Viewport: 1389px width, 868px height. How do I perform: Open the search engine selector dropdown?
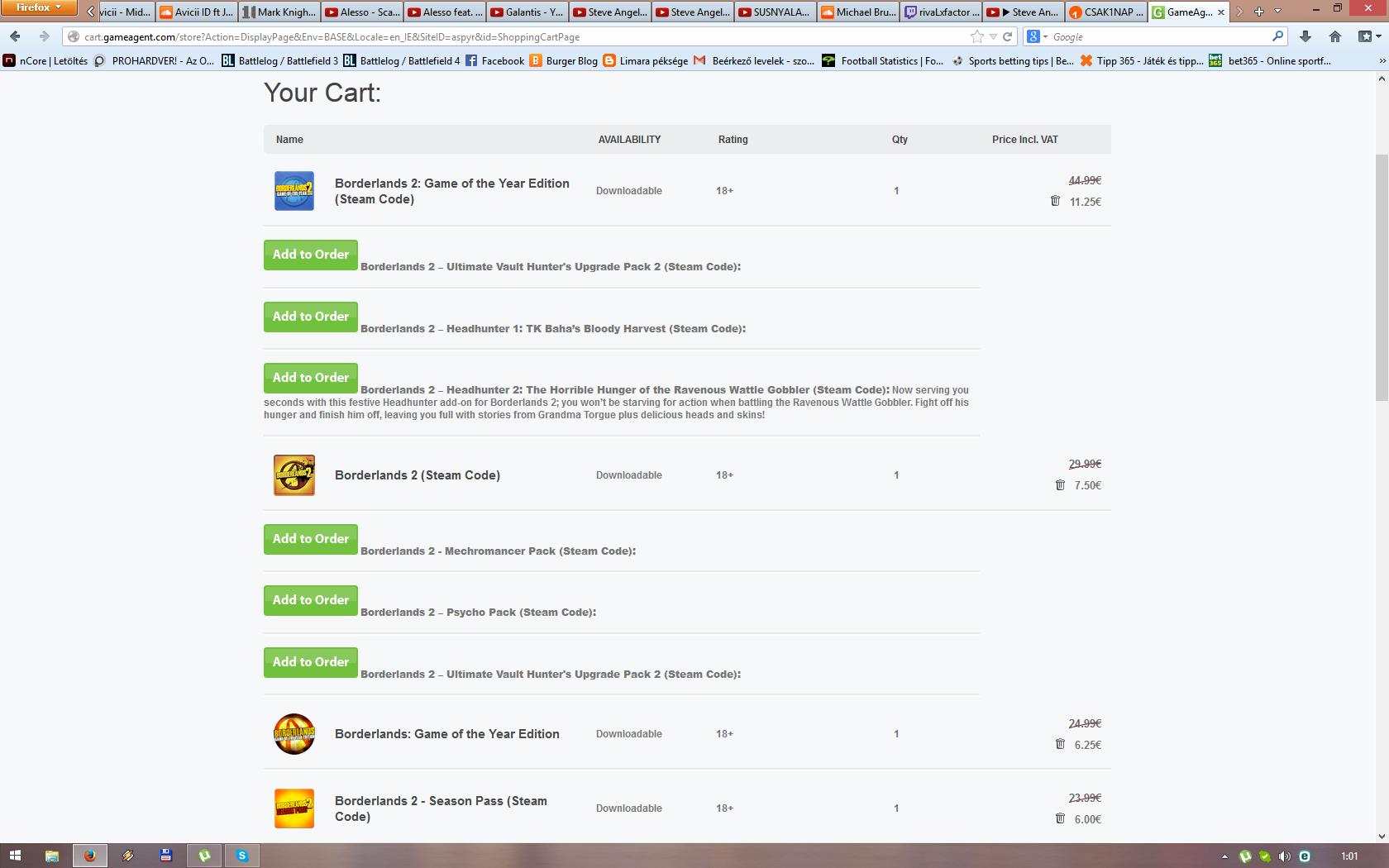tap(1038, 36)
